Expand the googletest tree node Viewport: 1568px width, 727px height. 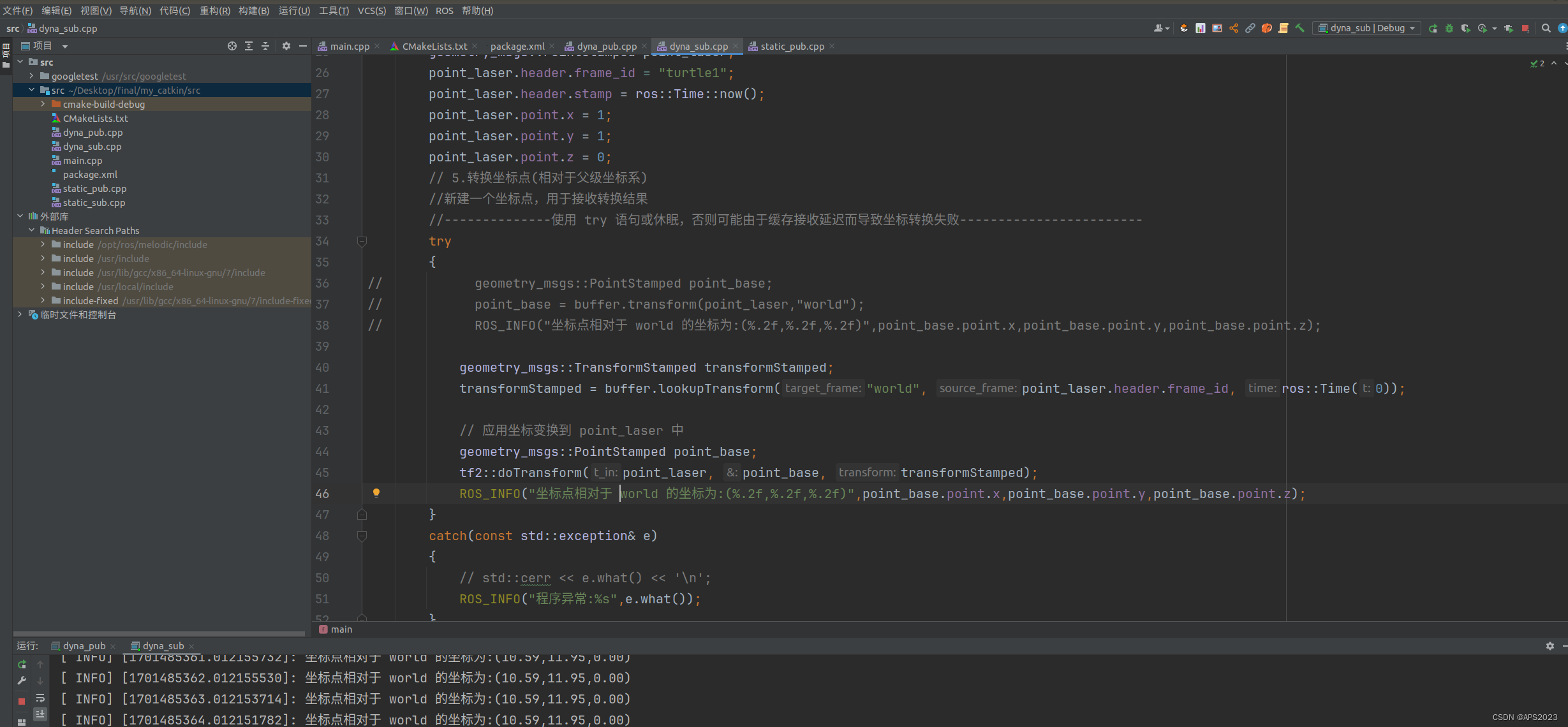[x=31, y=76]
